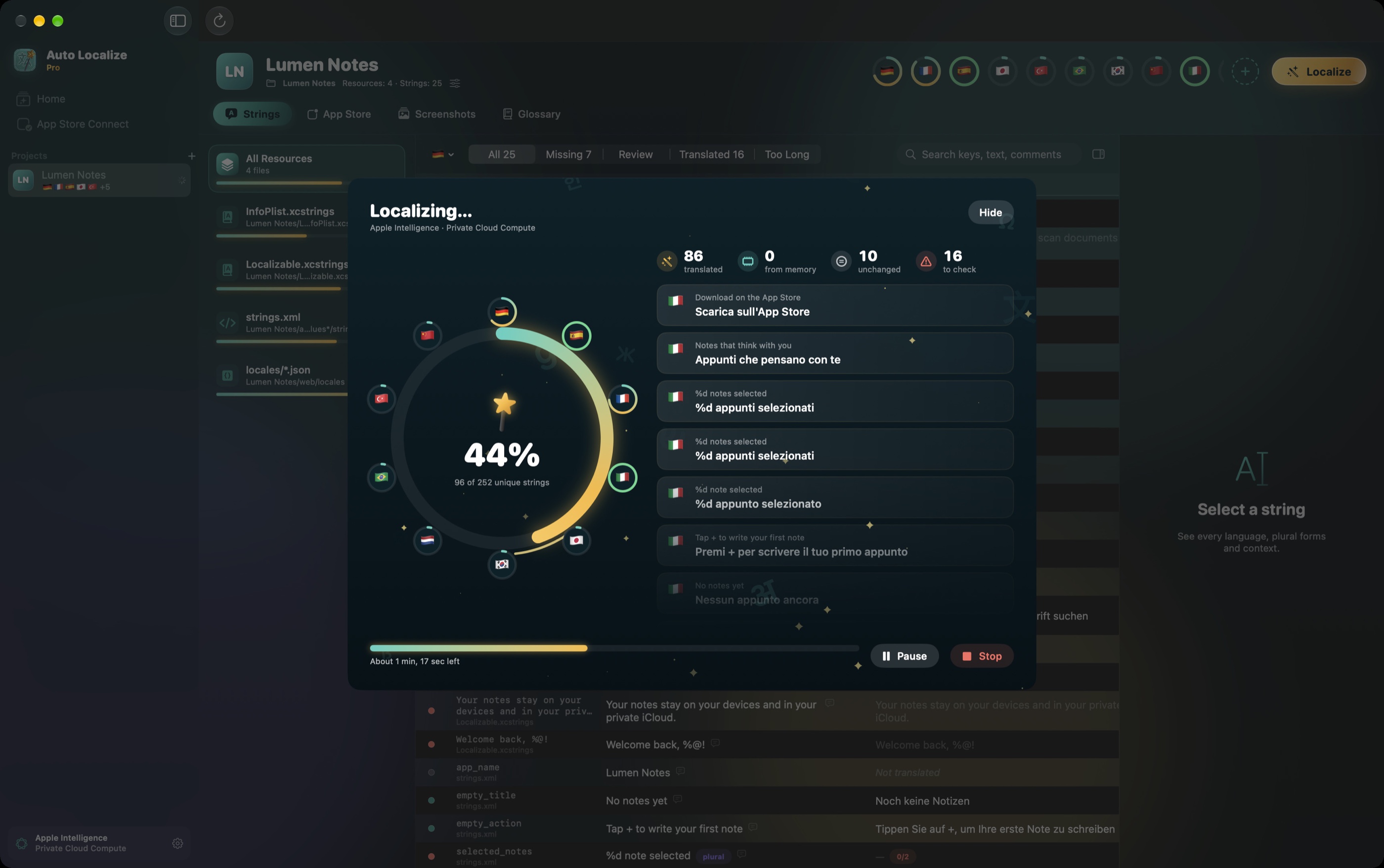Hide the Localizing dialog
Viewport: 1384px width, 868px height.
point(990,213)
